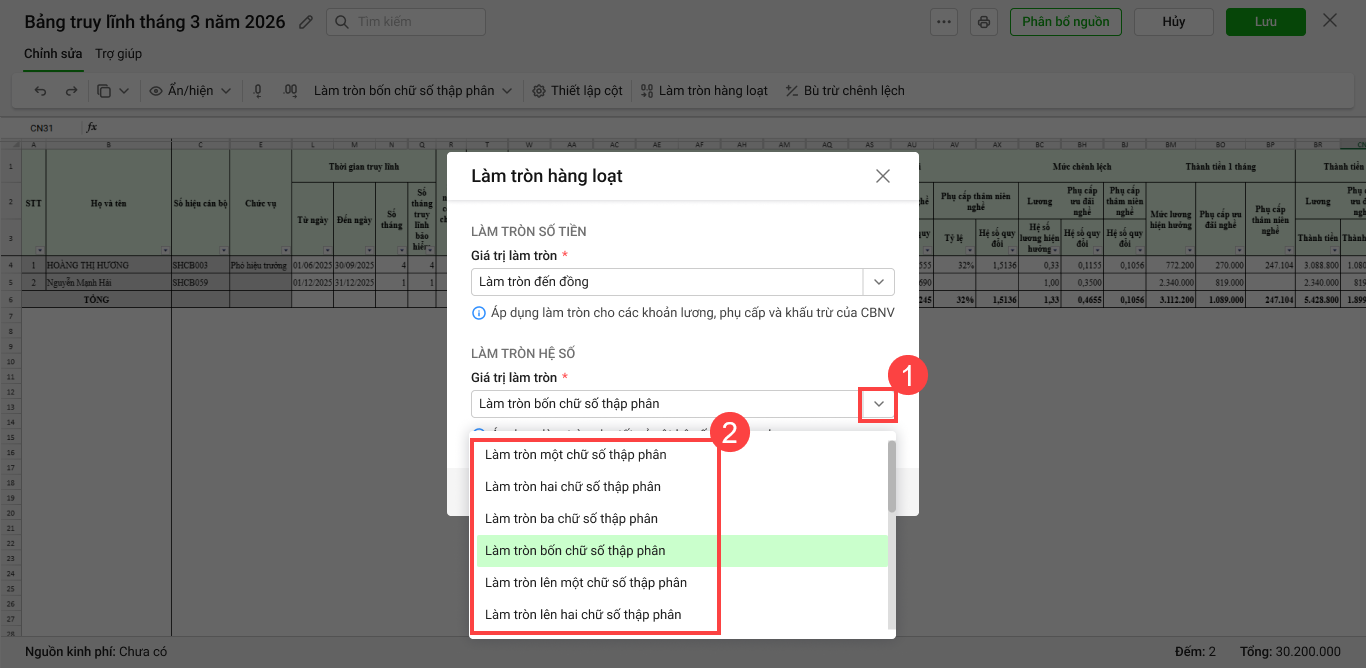1366x668 pixels.
Task: Close the Làm tròn hàng loạt dialog
Action: tap(882, 176)
